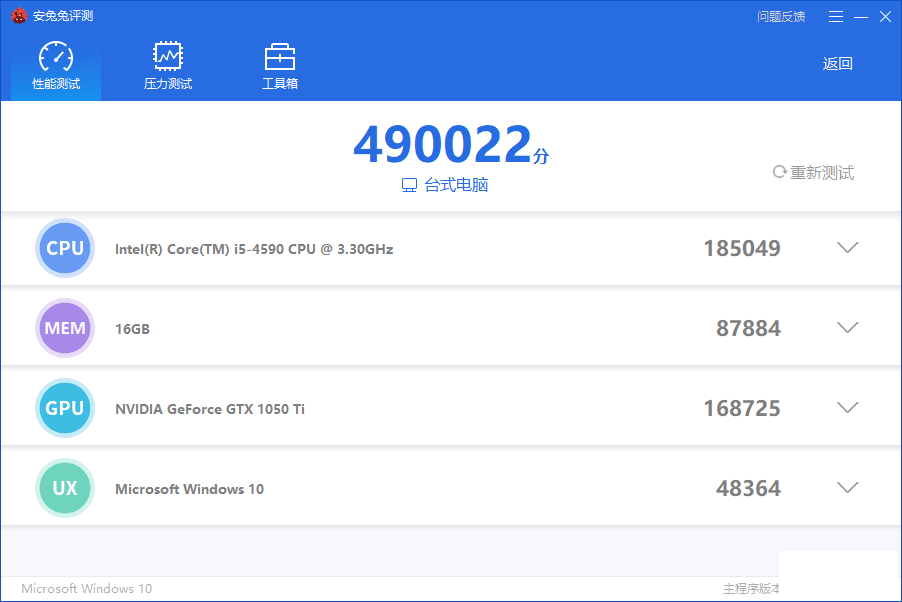
Task: Click the GPU score 168725
Action: click(x=742, y=408)
